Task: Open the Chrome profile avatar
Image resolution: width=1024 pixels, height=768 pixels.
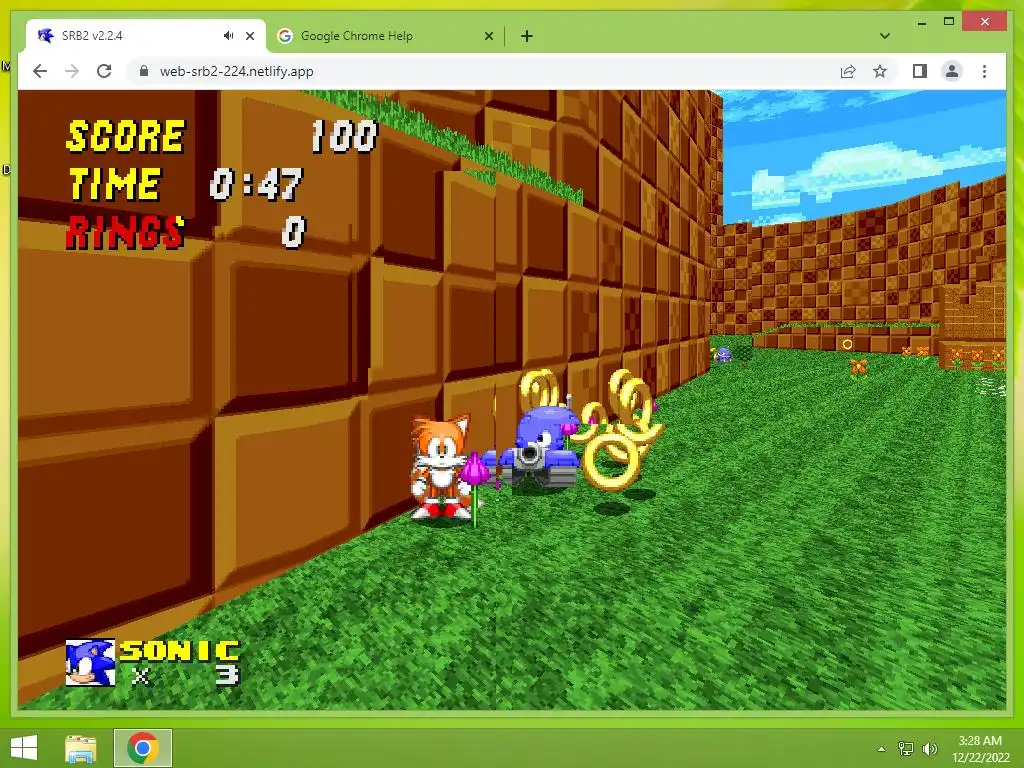Action: click(x=952, y=71)
